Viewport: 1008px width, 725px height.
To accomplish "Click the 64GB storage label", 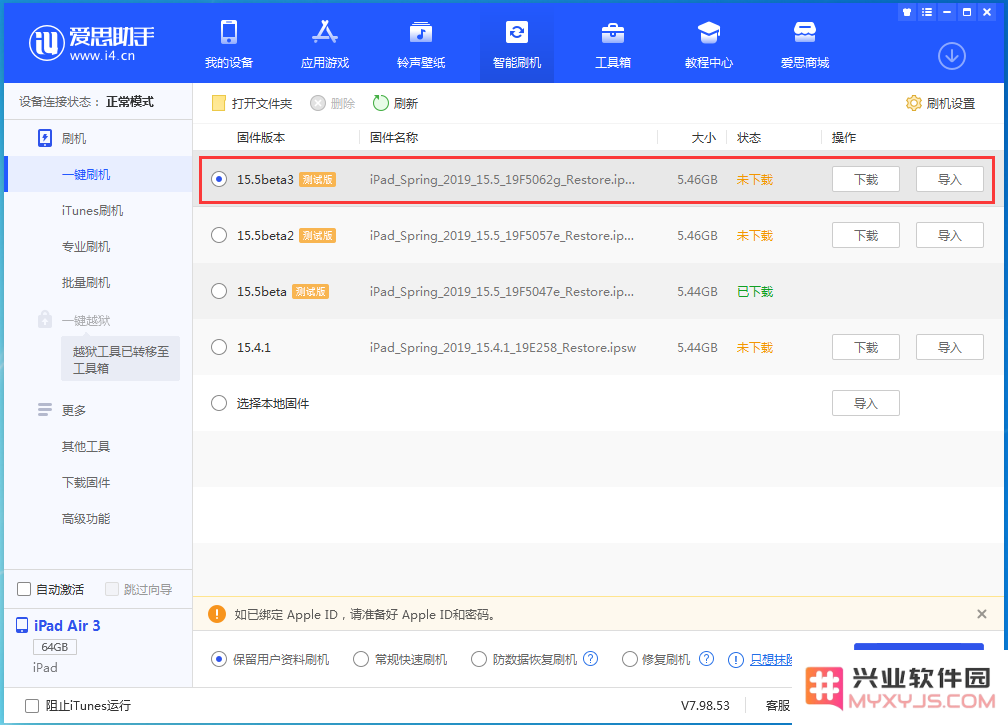I will coord(55,647).
